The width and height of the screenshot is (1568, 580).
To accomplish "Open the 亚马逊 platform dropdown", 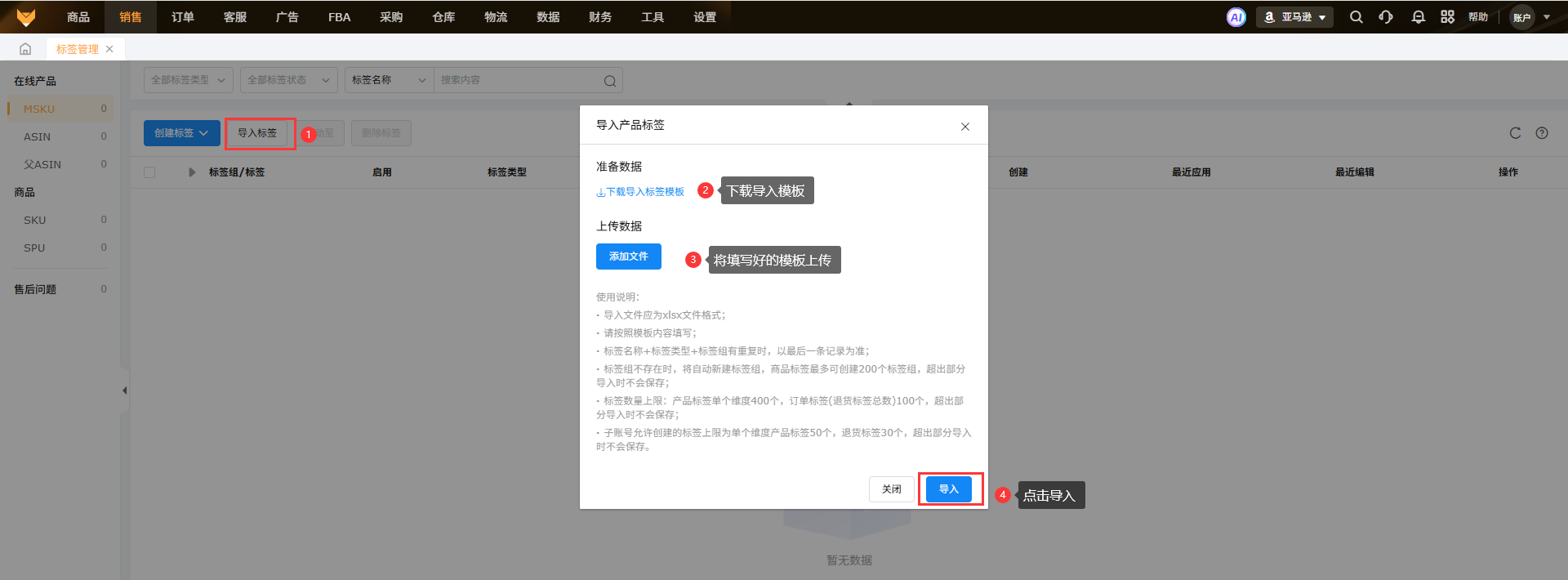I will [1294, 17].
